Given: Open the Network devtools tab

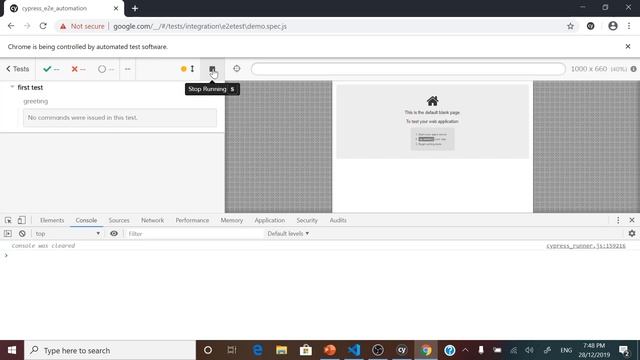Looking at the screenshot, I should 152,220.
